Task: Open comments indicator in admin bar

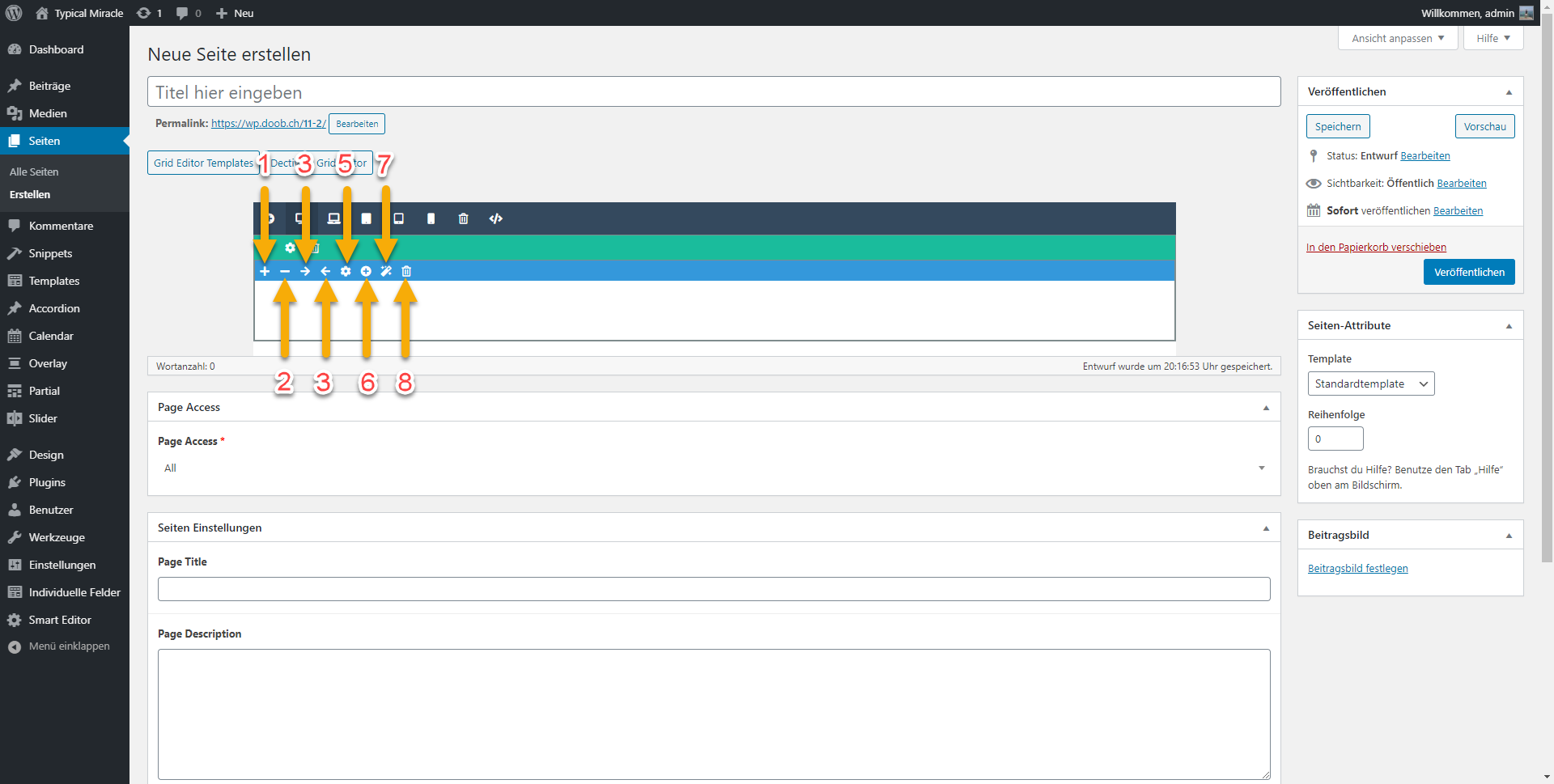Action: click(188, 13)
